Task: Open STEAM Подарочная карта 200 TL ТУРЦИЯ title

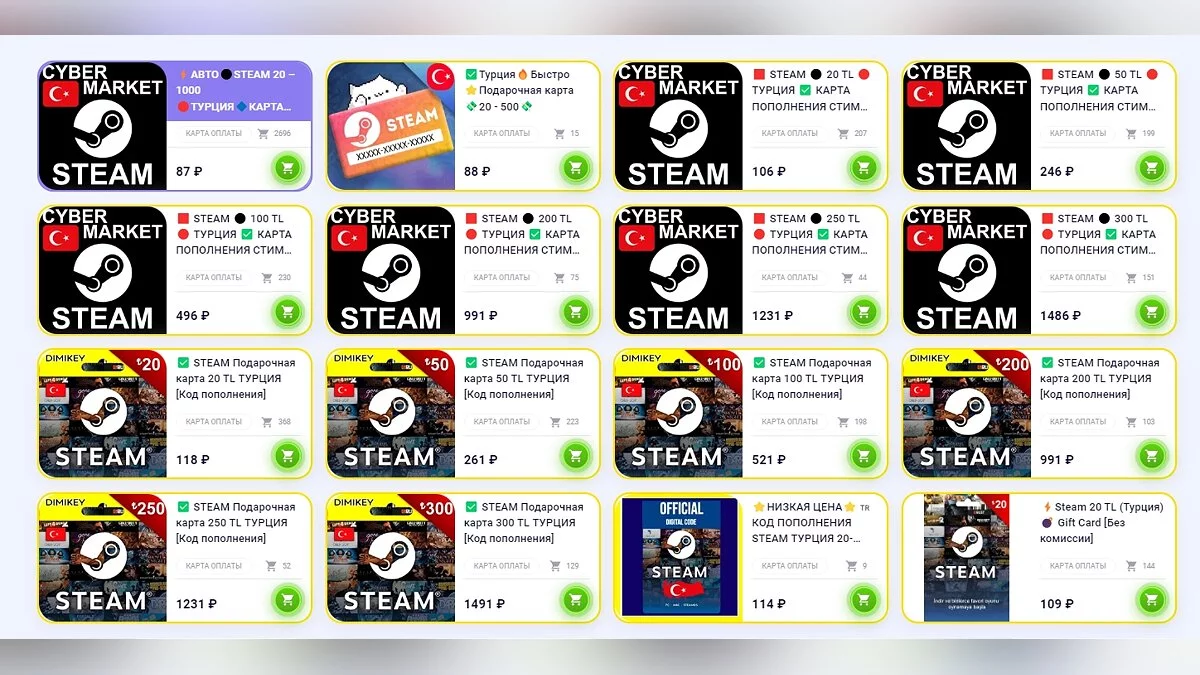Action: pyautogui.click(x=1099, y=378)
